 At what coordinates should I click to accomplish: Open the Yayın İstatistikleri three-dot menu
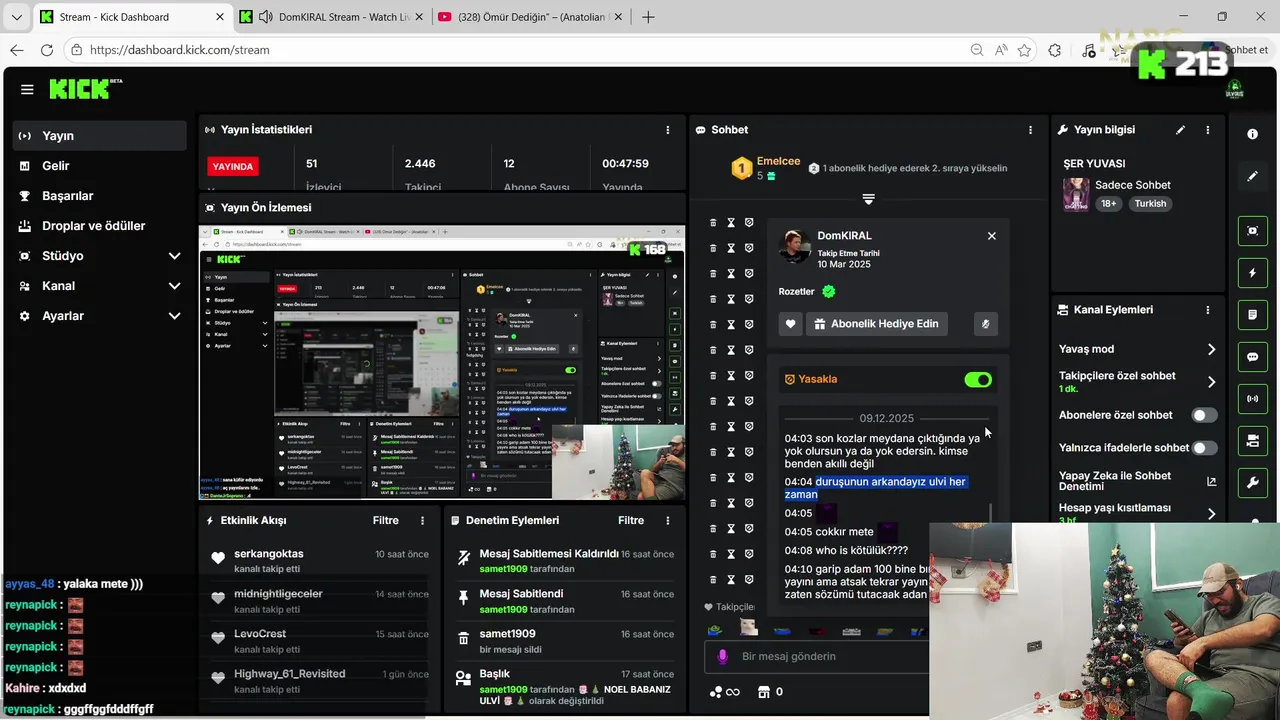coord(668,130)
